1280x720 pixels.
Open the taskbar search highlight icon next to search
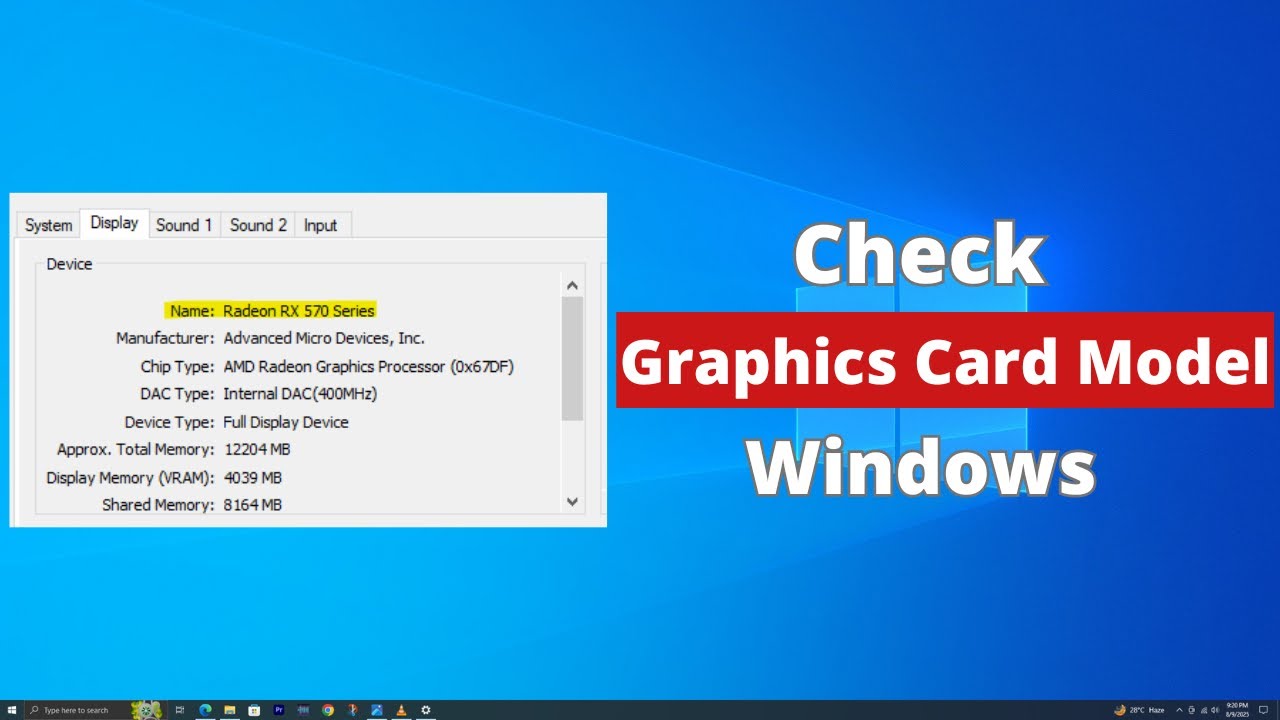(146, 710)
